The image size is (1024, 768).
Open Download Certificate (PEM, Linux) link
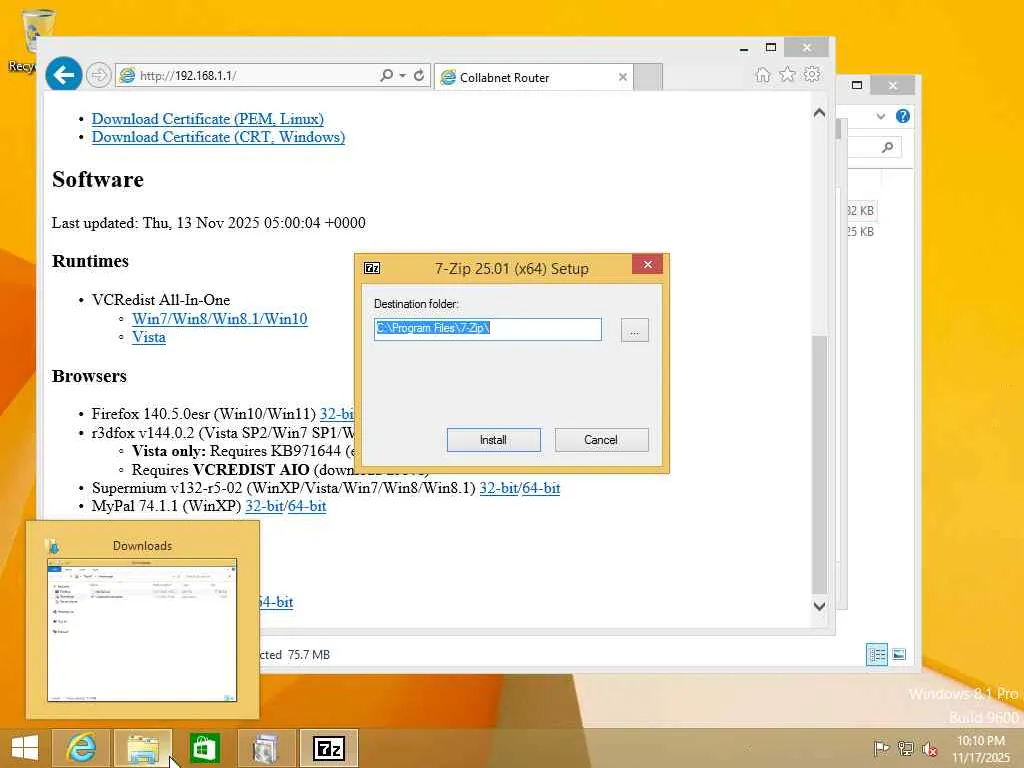click(x=208, y=119)
